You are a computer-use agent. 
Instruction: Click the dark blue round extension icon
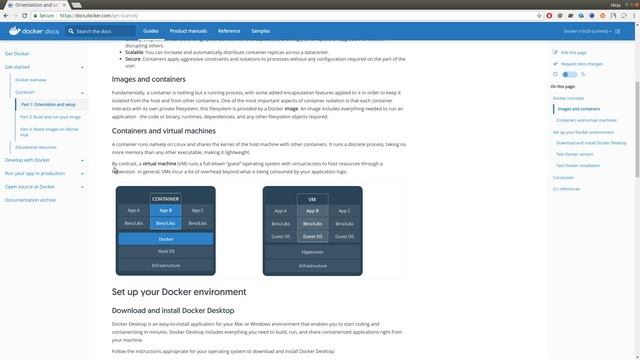tap(592, 16)
